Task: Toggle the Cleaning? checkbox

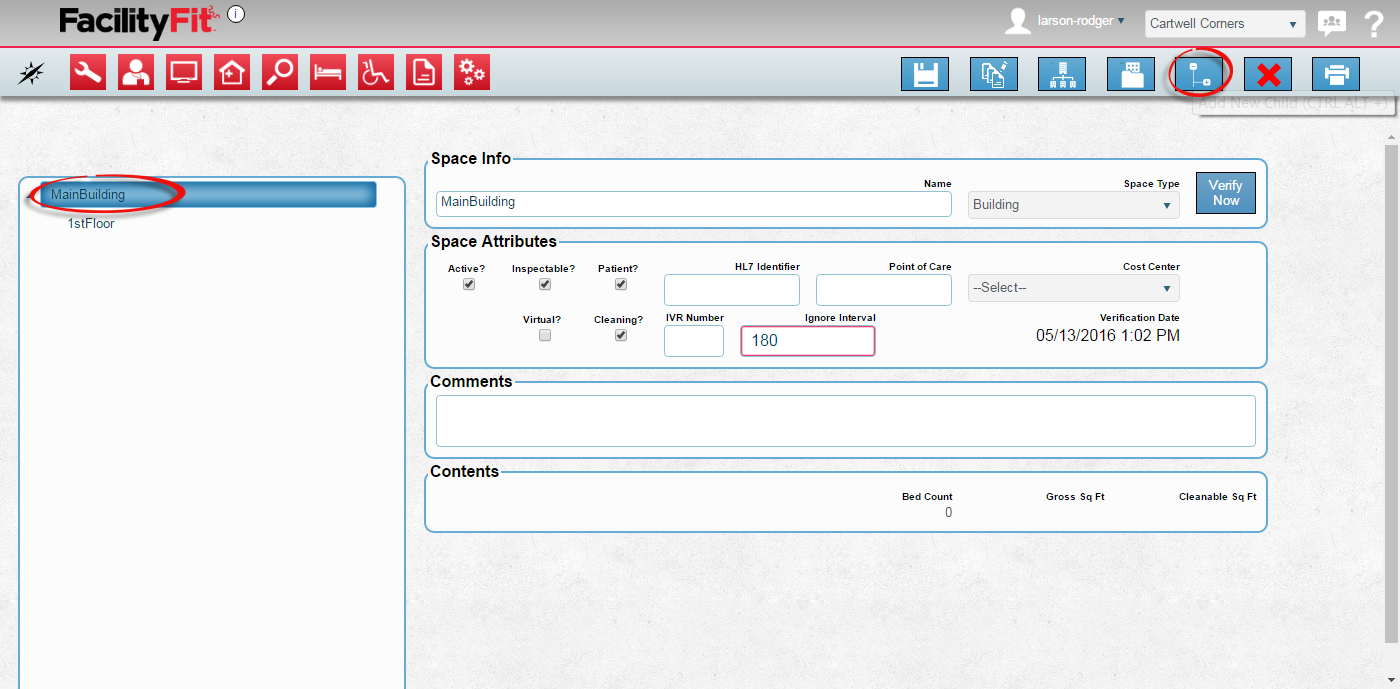Action: (621, 336)
